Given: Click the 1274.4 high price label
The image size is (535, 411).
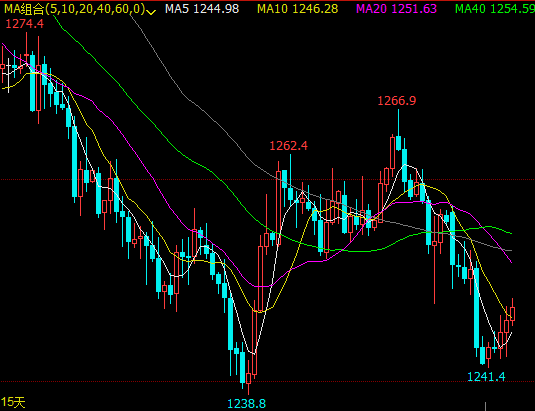Looking at the screenshot, I should pos(25,24).
